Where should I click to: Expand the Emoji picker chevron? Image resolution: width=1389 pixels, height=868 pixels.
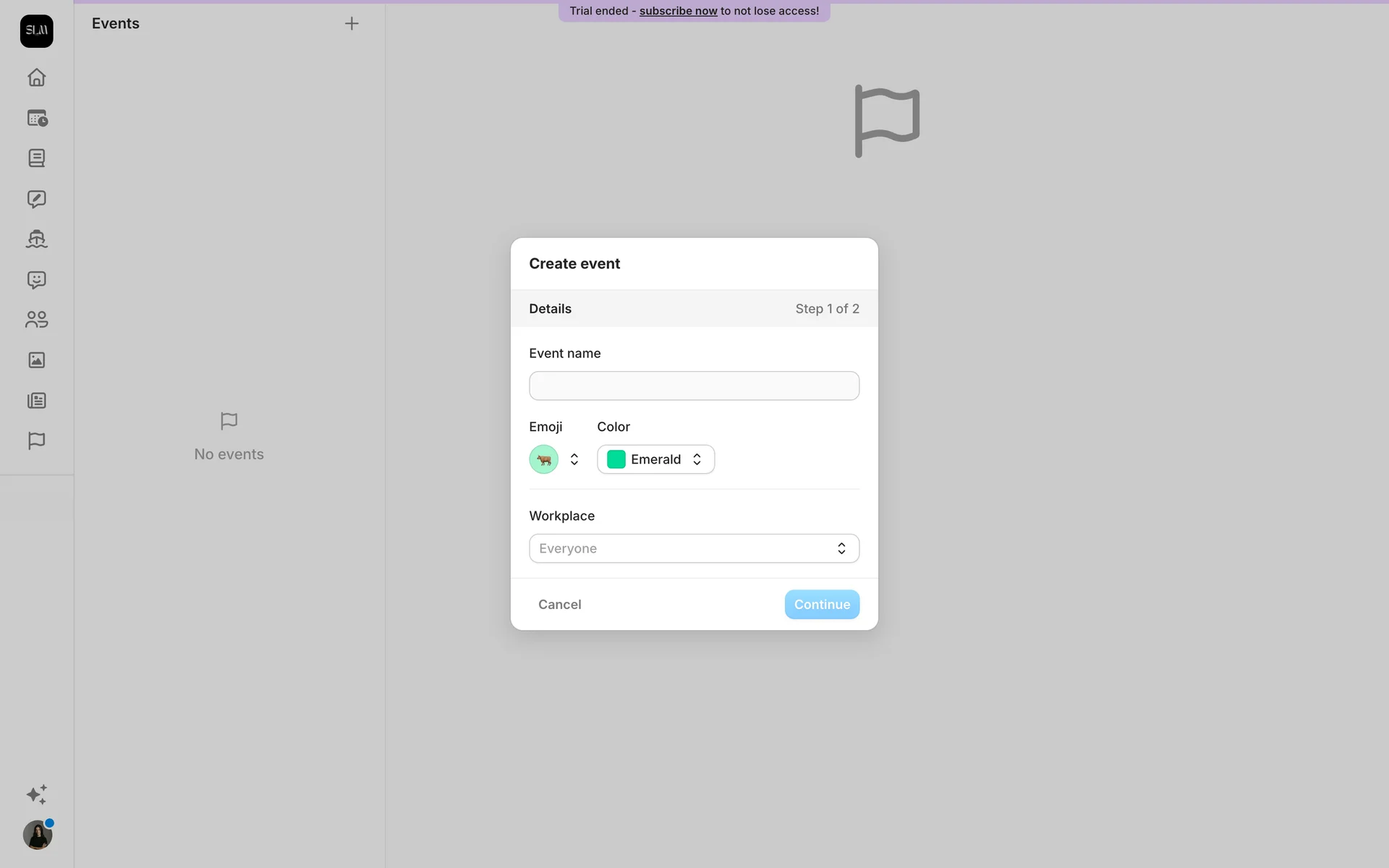(574, 459)
